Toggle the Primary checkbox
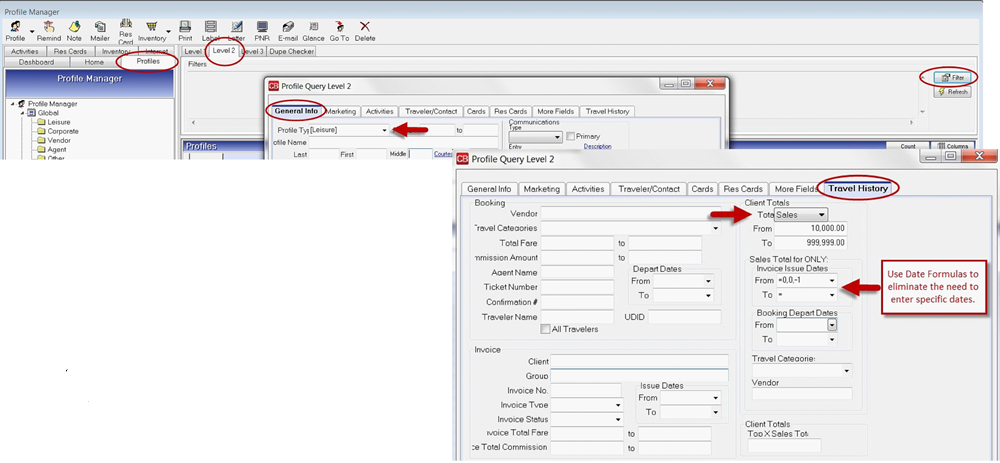 pos(571,136)
